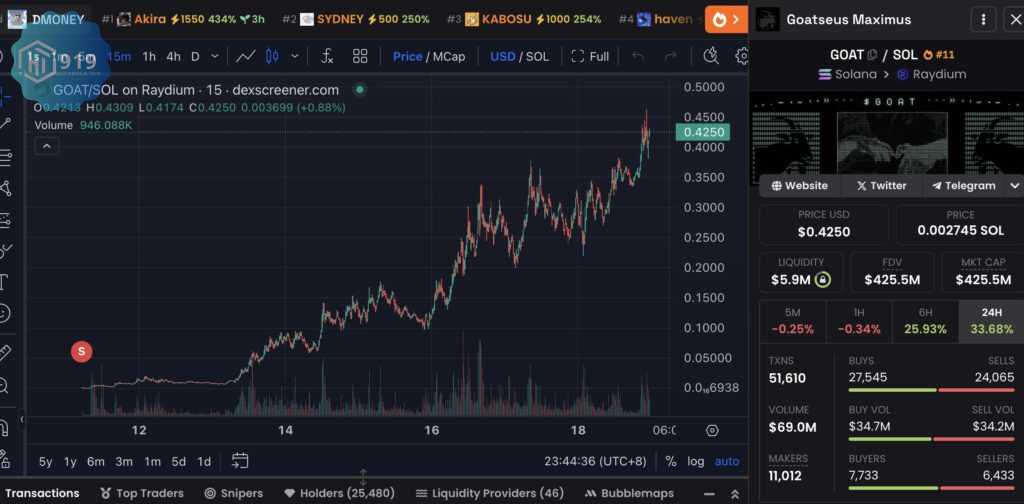The height and width of the screenshot is (504, 1024).
Task: Toggle log scale mode
Action: pyautogui.click(x=696, y=462)
